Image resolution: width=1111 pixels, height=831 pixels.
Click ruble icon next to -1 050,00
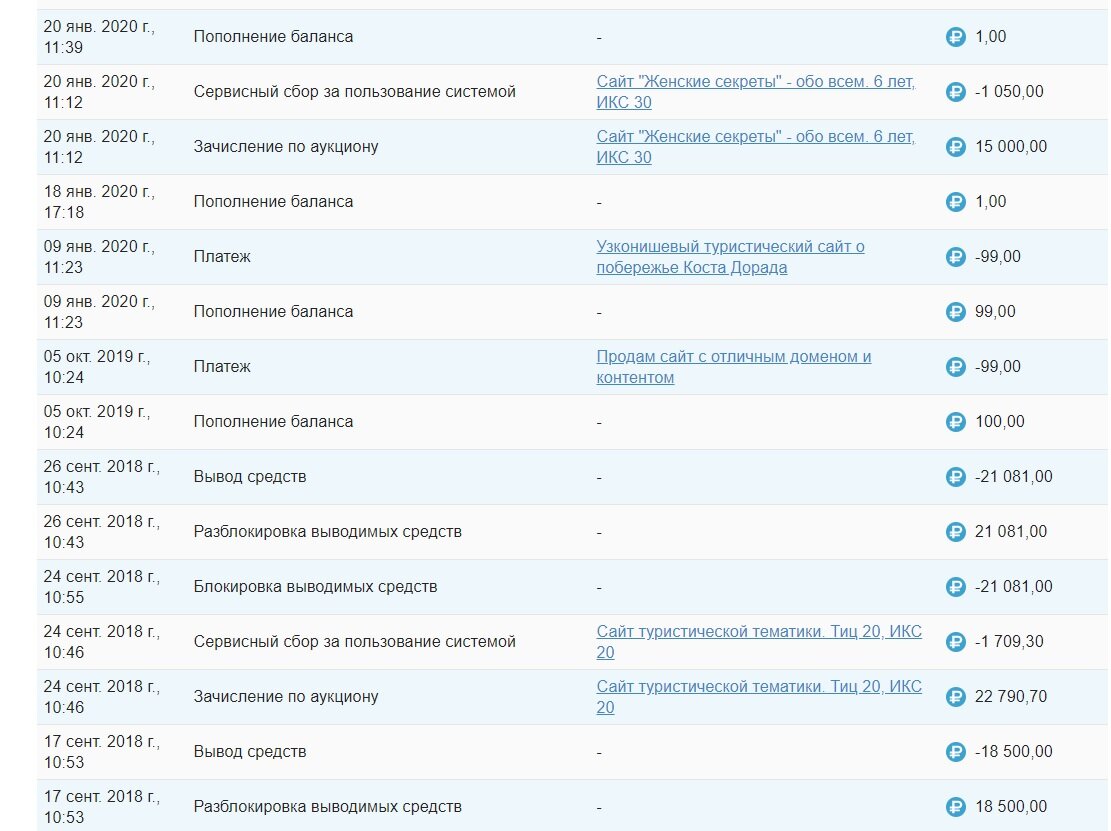click(x=956, y=92)
